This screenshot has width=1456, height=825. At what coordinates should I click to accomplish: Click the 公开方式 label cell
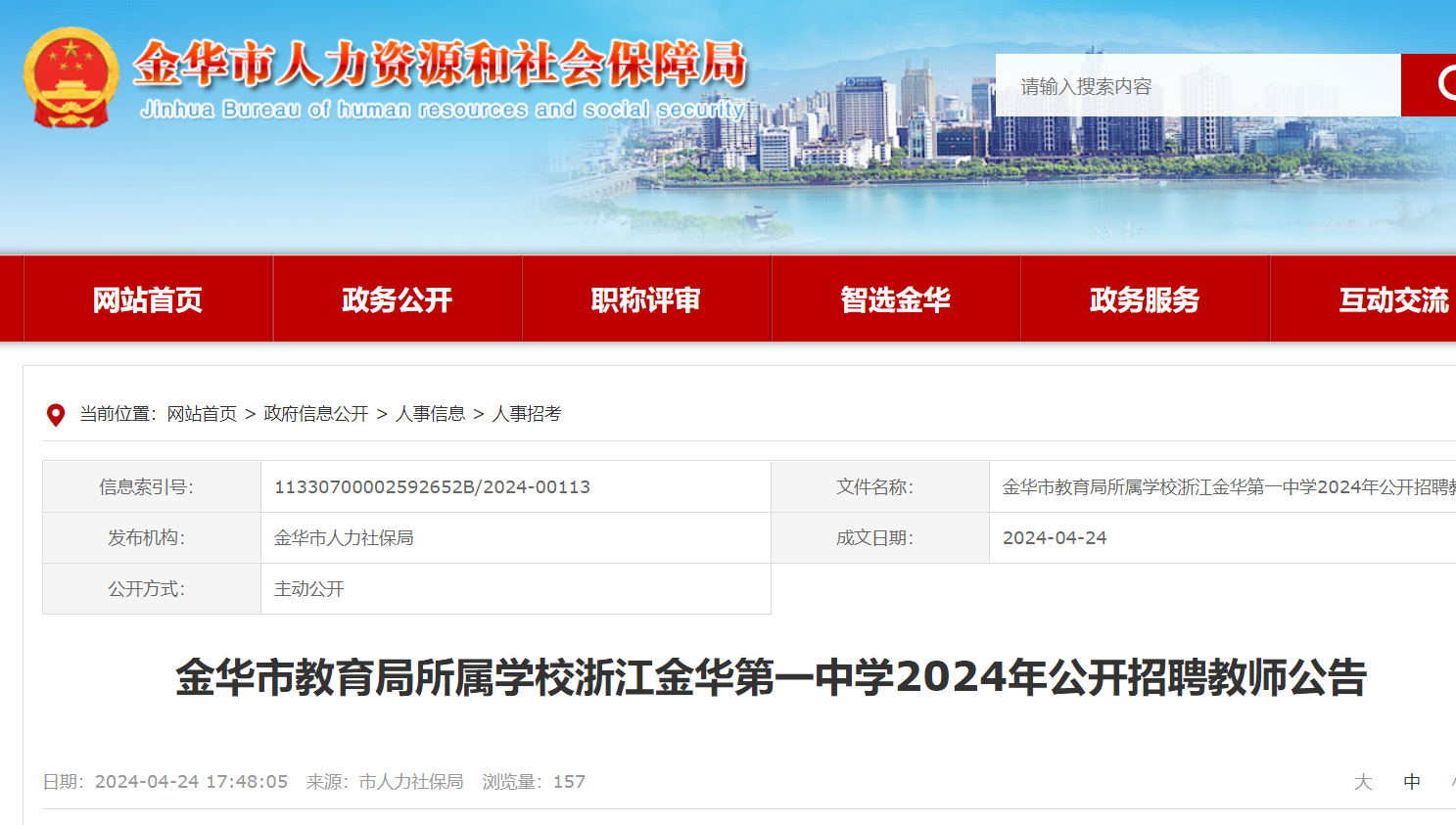pos(152,589)
